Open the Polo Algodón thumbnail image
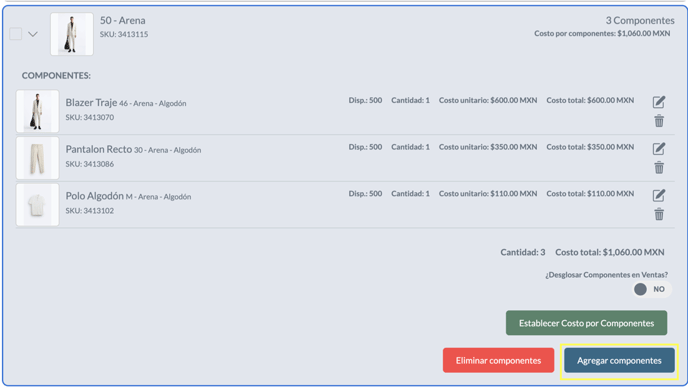The width and height of the screenshot is (688, 392). tap(37, 205)
